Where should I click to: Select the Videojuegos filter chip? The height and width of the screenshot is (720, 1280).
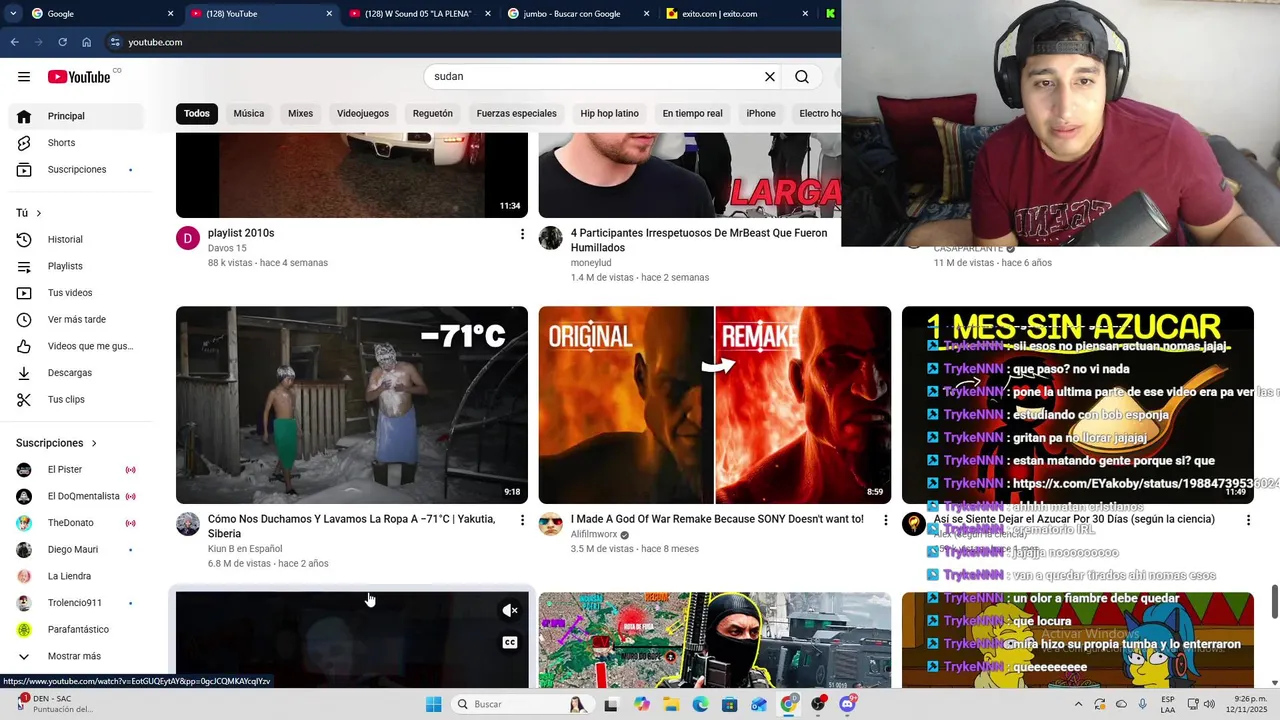[x=363, y=114]
